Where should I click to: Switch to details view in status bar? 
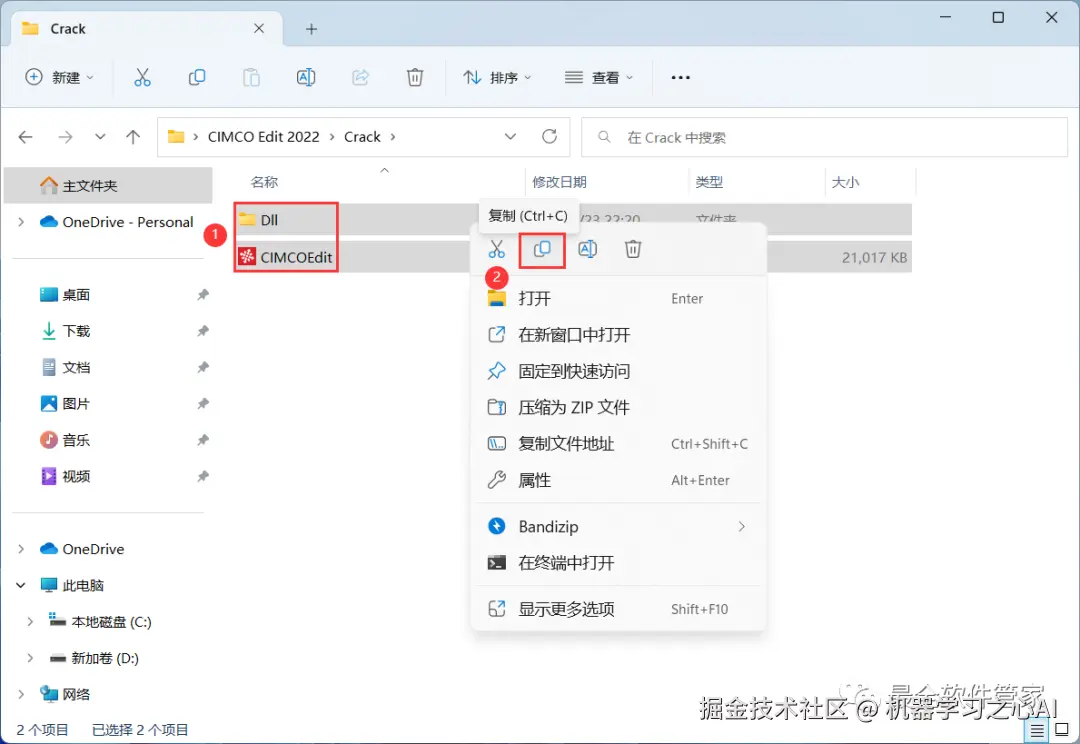pos(1037,730)
